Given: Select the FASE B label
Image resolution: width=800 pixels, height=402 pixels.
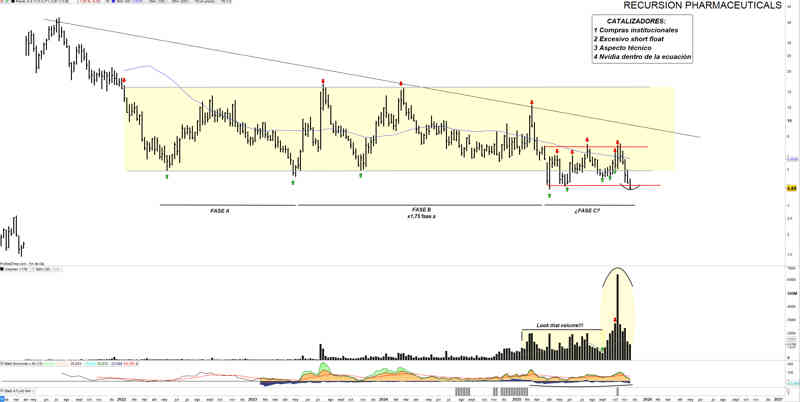Looking at the screenshot, I should click(421, 211).
